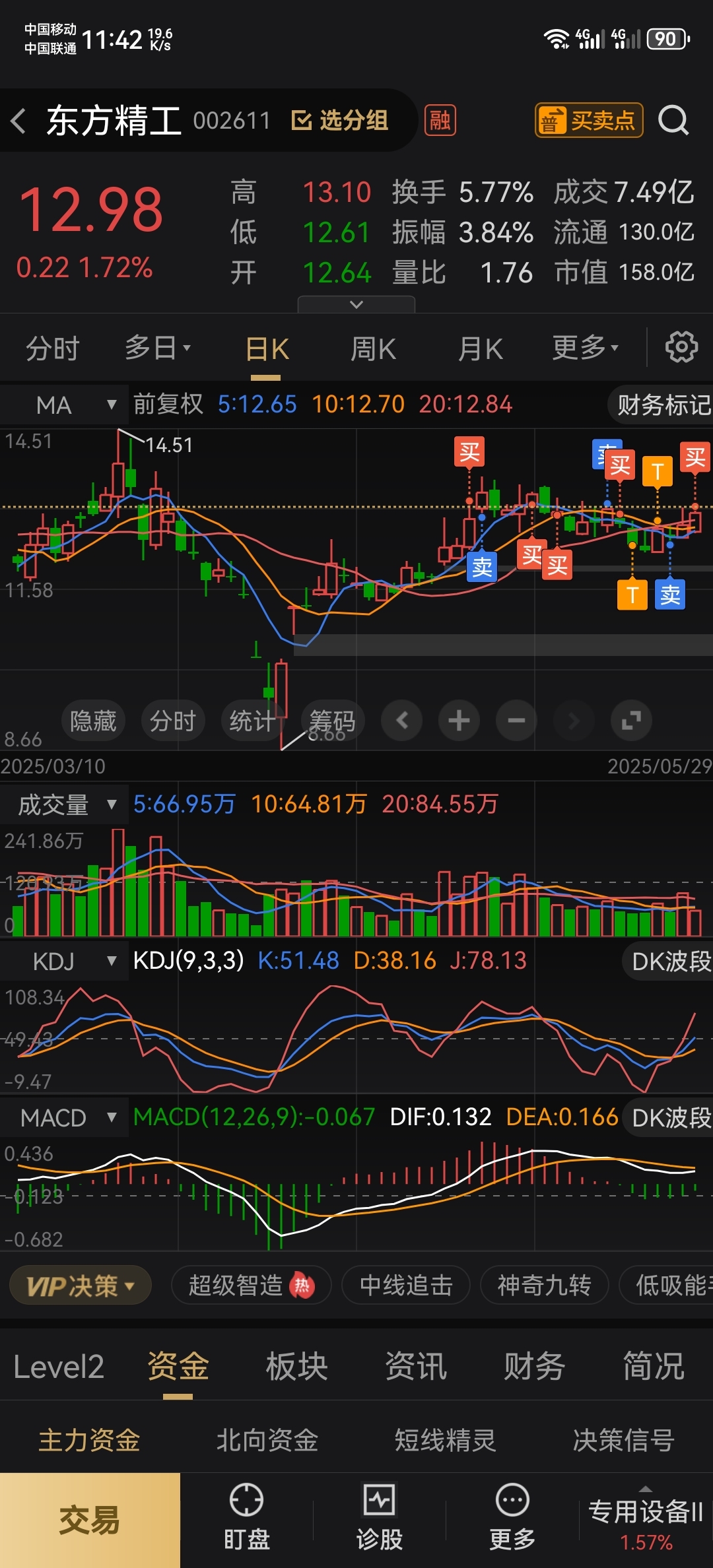
Task: Select 短线精灵 sub-tab
Action: (446, 1441)
